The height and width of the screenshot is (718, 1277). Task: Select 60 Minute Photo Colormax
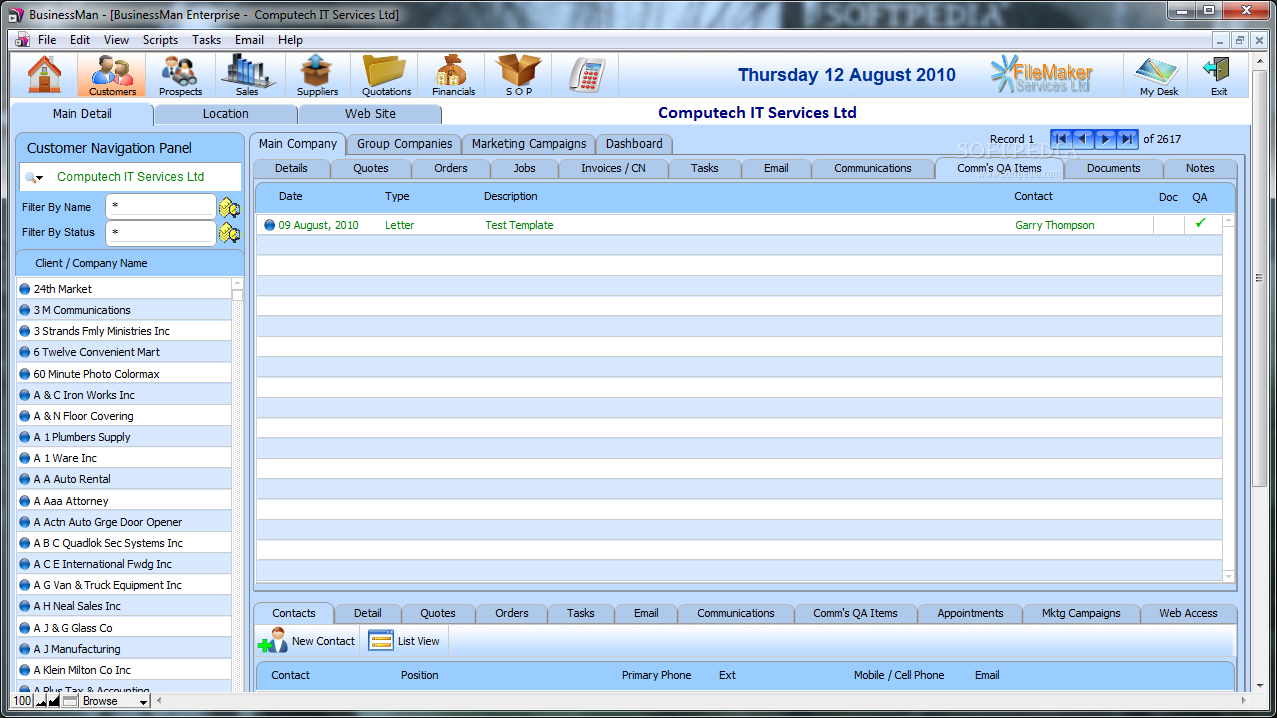124,374
